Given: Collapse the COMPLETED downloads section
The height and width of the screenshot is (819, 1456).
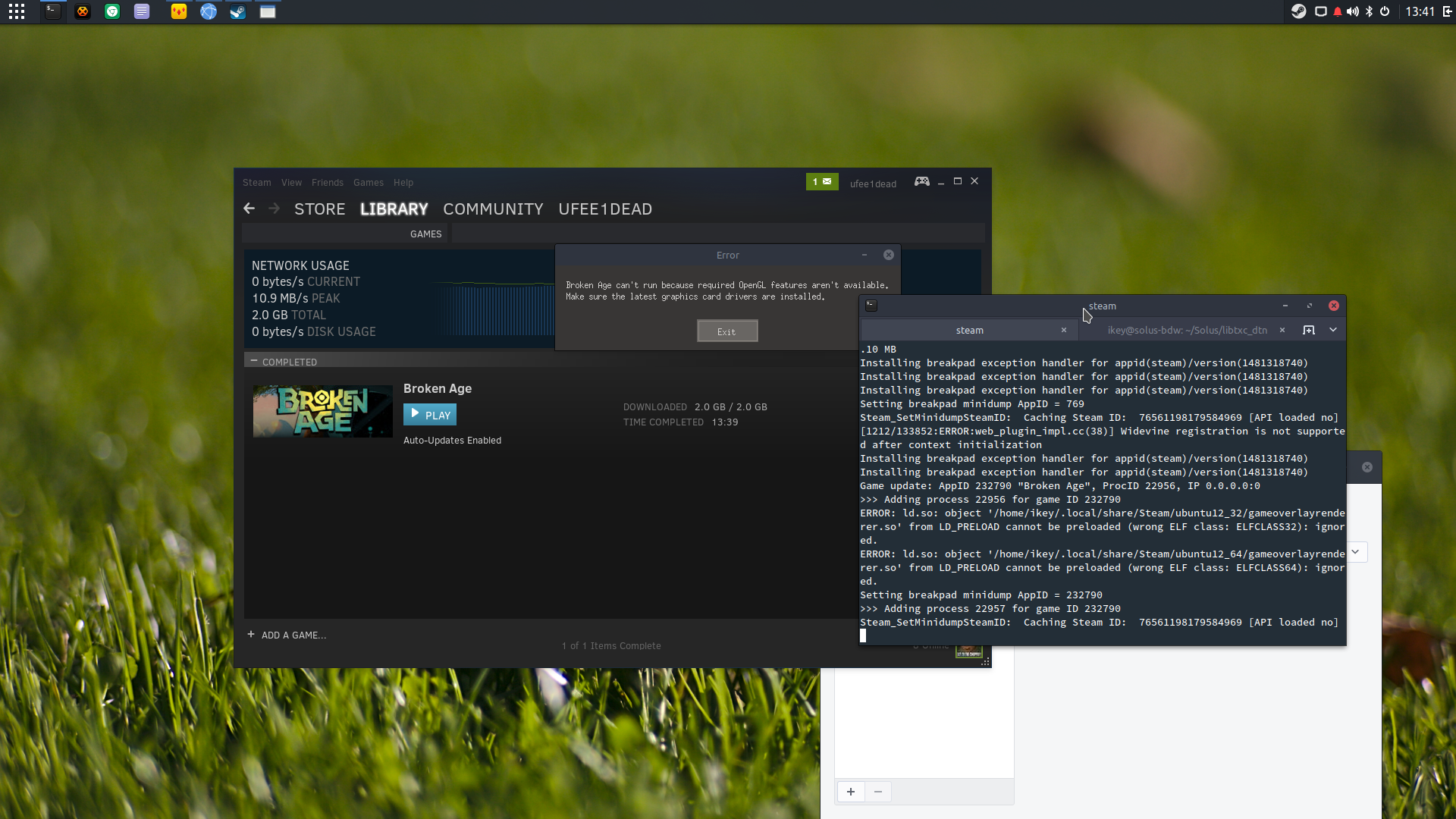Looking at the screenshot, I should click(x=254, y=362).
